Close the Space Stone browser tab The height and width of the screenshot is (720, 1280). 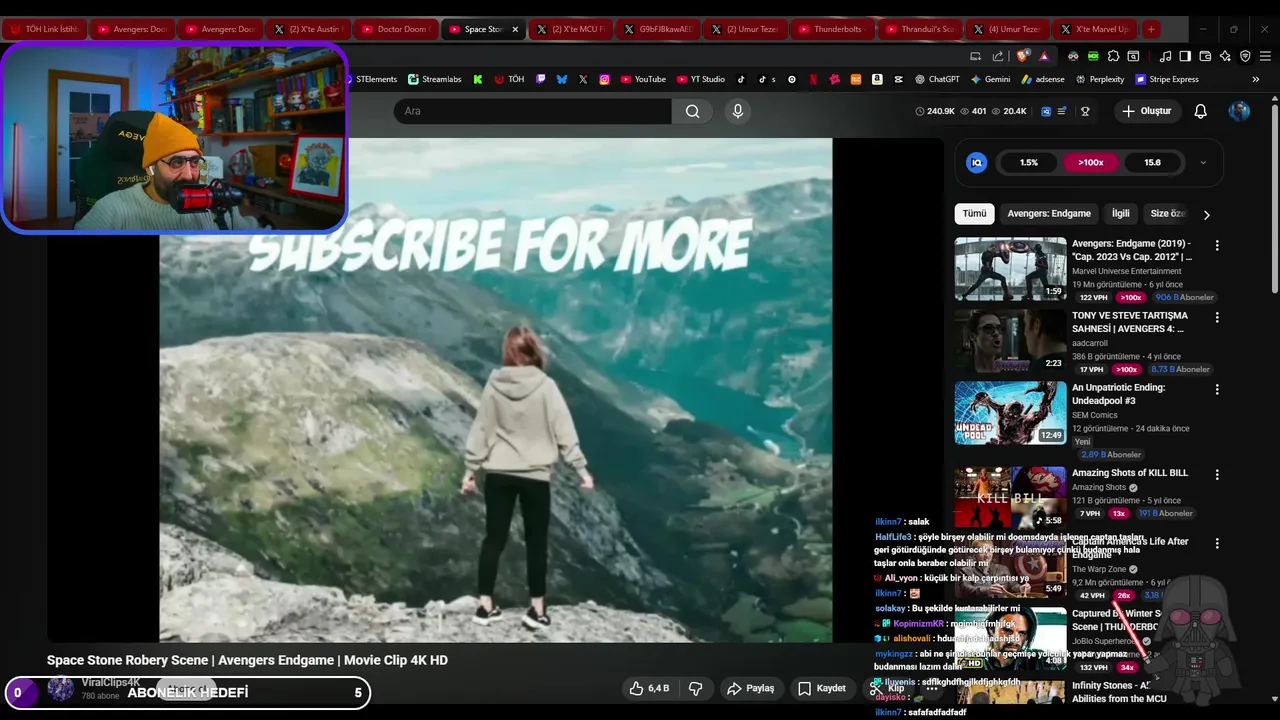click(515, 29)
